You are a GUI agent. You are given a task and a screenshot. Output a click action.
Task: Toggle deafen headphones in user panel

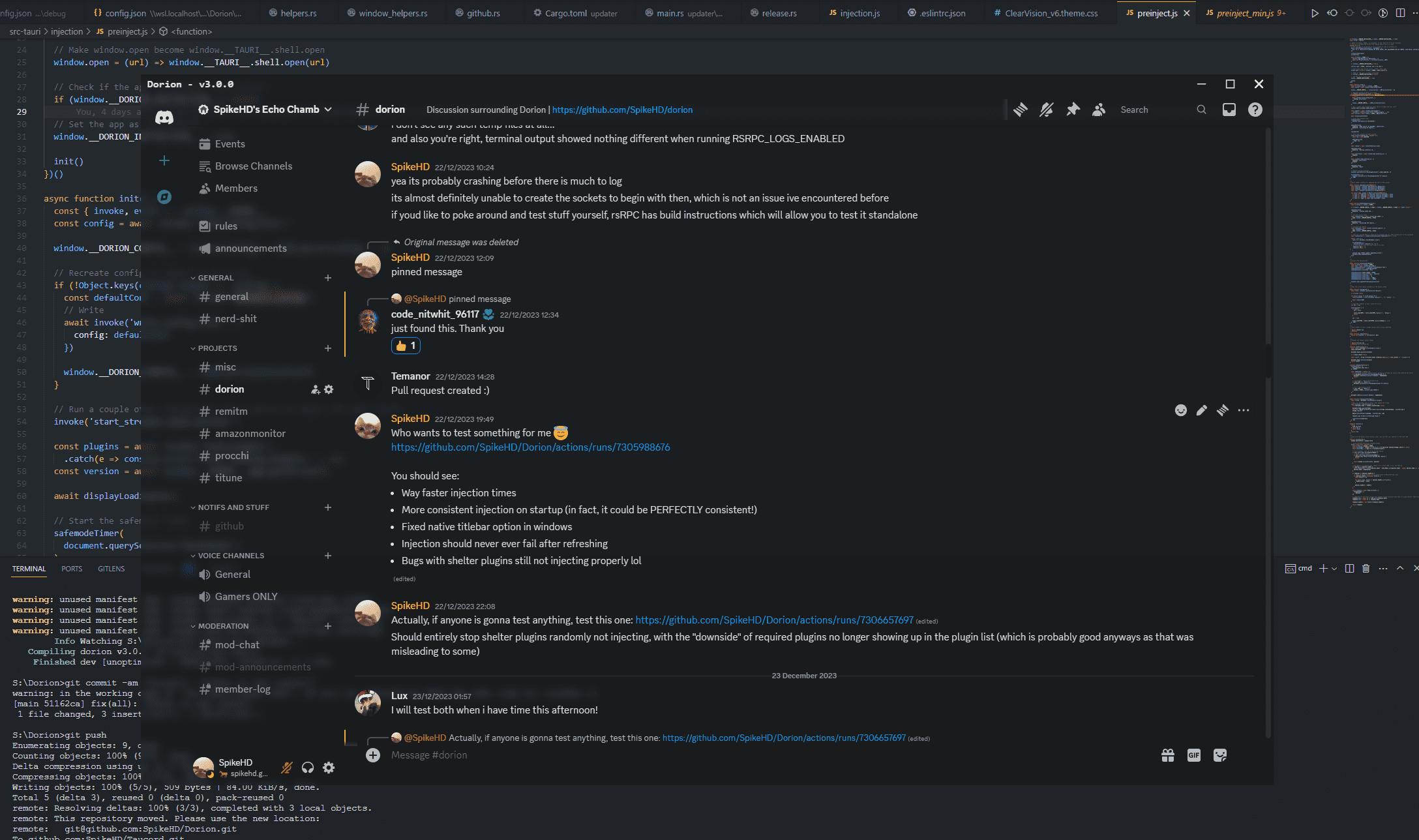pyautogui.click(x=308, y=768)
